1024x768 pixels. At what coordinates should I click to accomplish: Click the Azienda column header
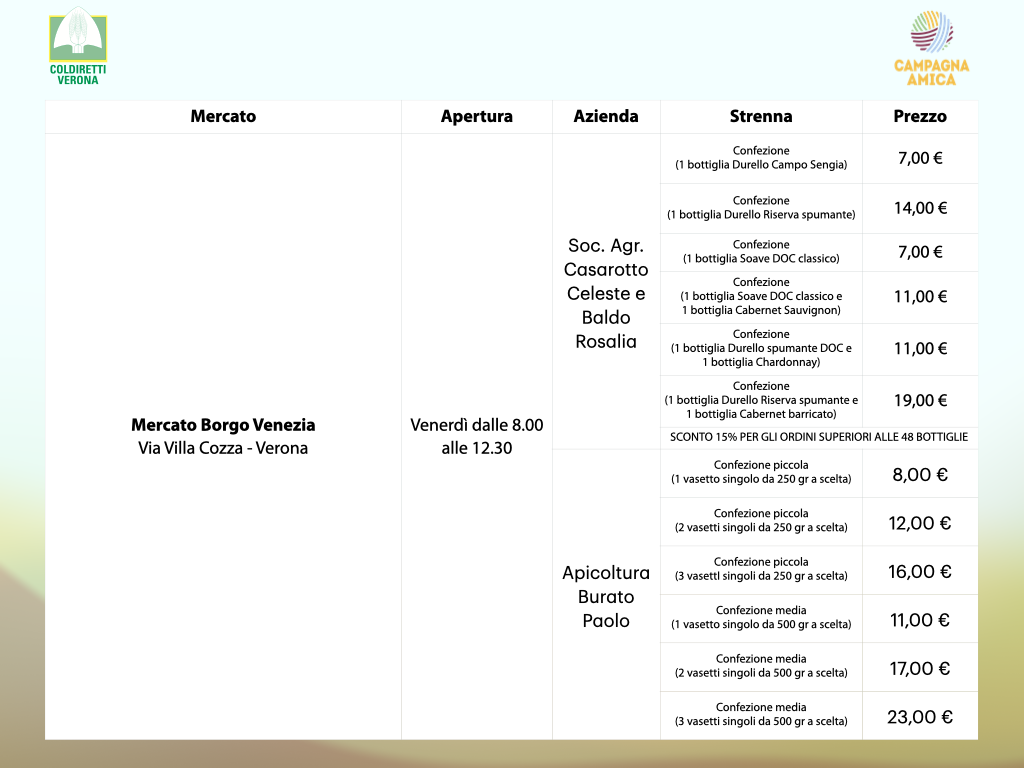coord(606,117)
